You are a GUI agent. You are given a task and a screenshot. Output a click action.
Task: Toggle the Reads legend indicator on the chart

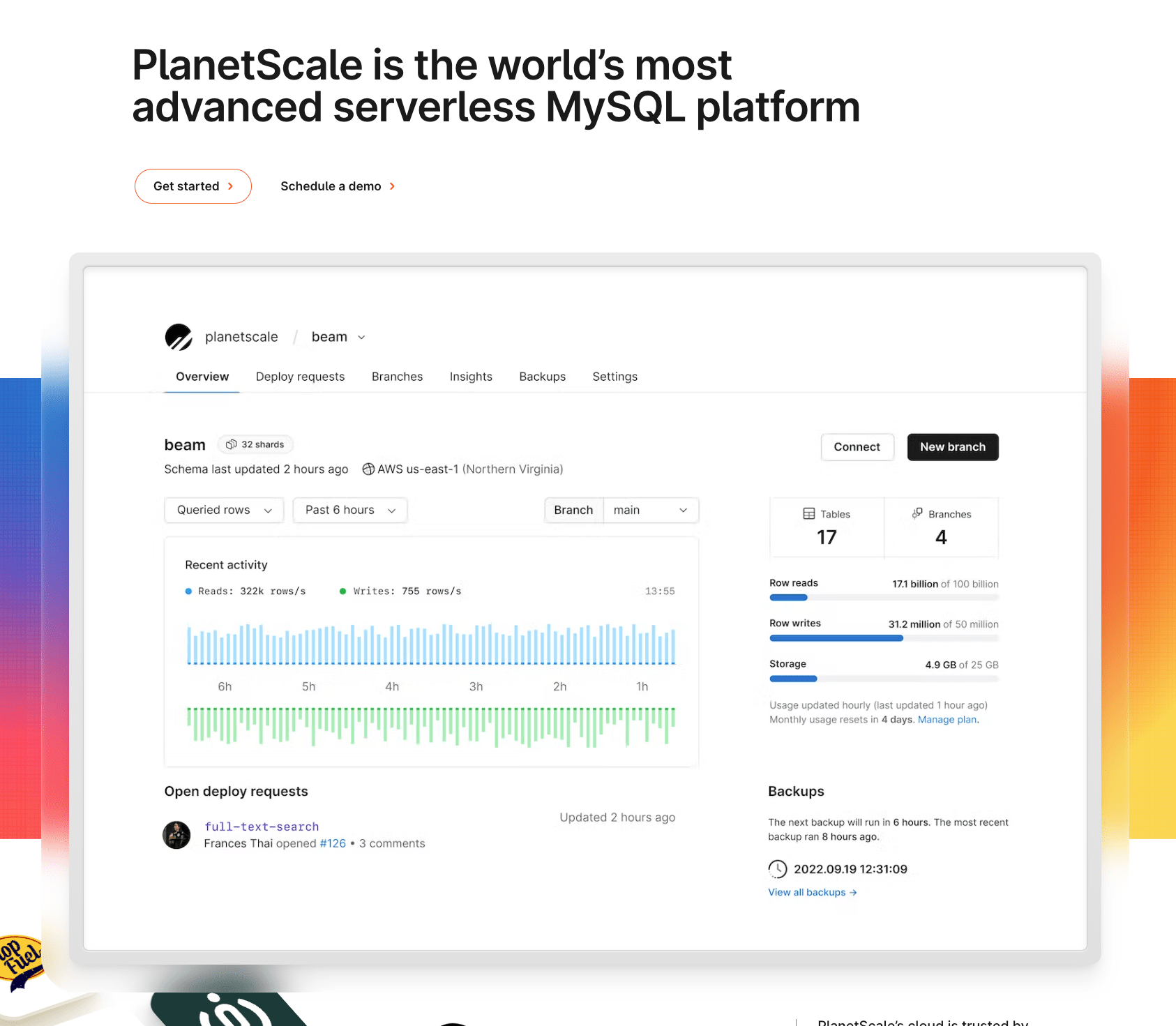click(x=188, y=591)
